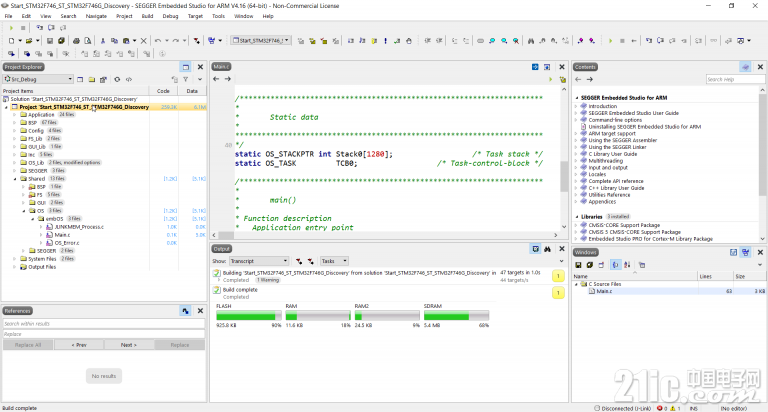This screenshot has height=412, width=768.
Task: Click the project properties icon in Project Explorer
Action: [103, 79]
